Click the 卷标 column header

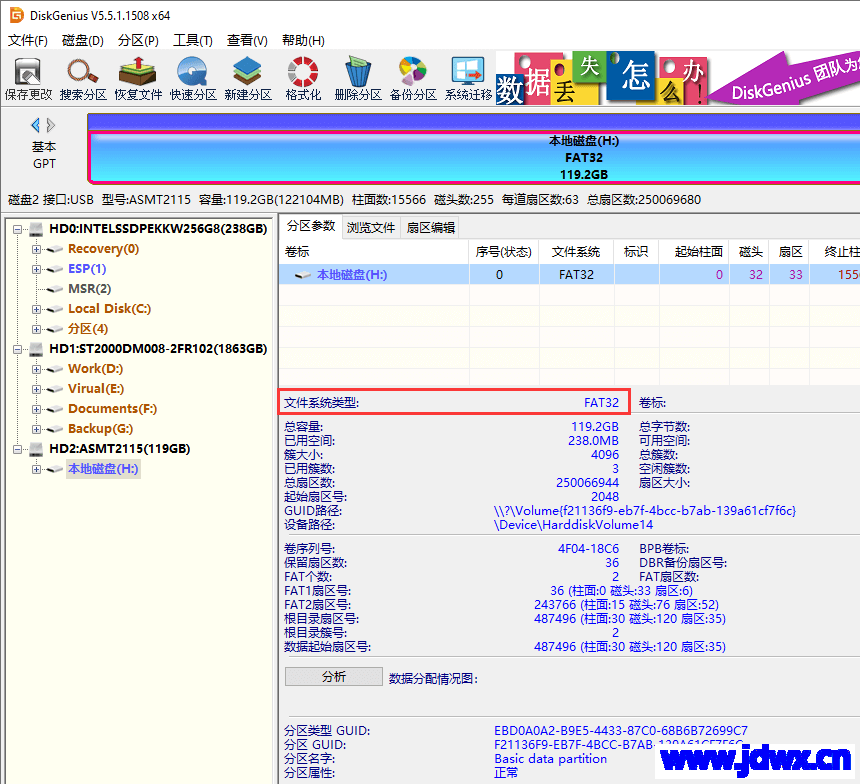374,252
